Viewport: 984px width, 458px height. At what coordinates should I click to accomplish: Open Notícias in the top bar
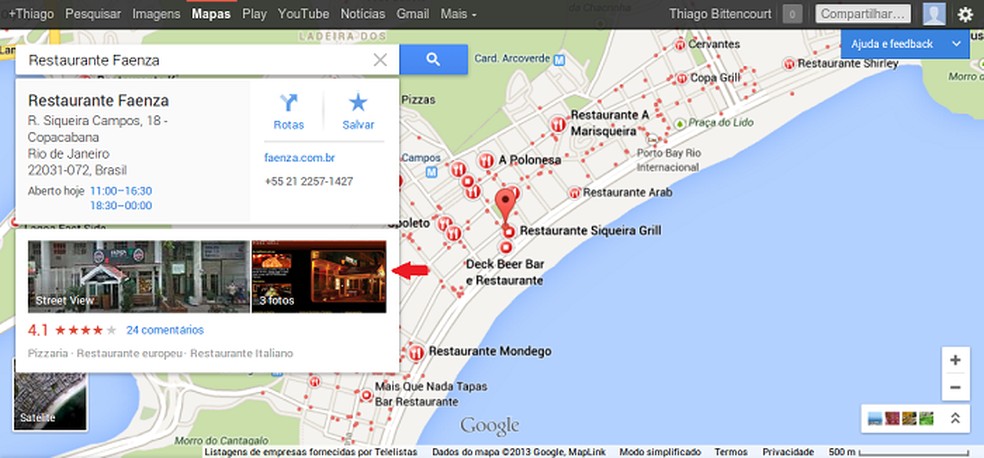363,14
